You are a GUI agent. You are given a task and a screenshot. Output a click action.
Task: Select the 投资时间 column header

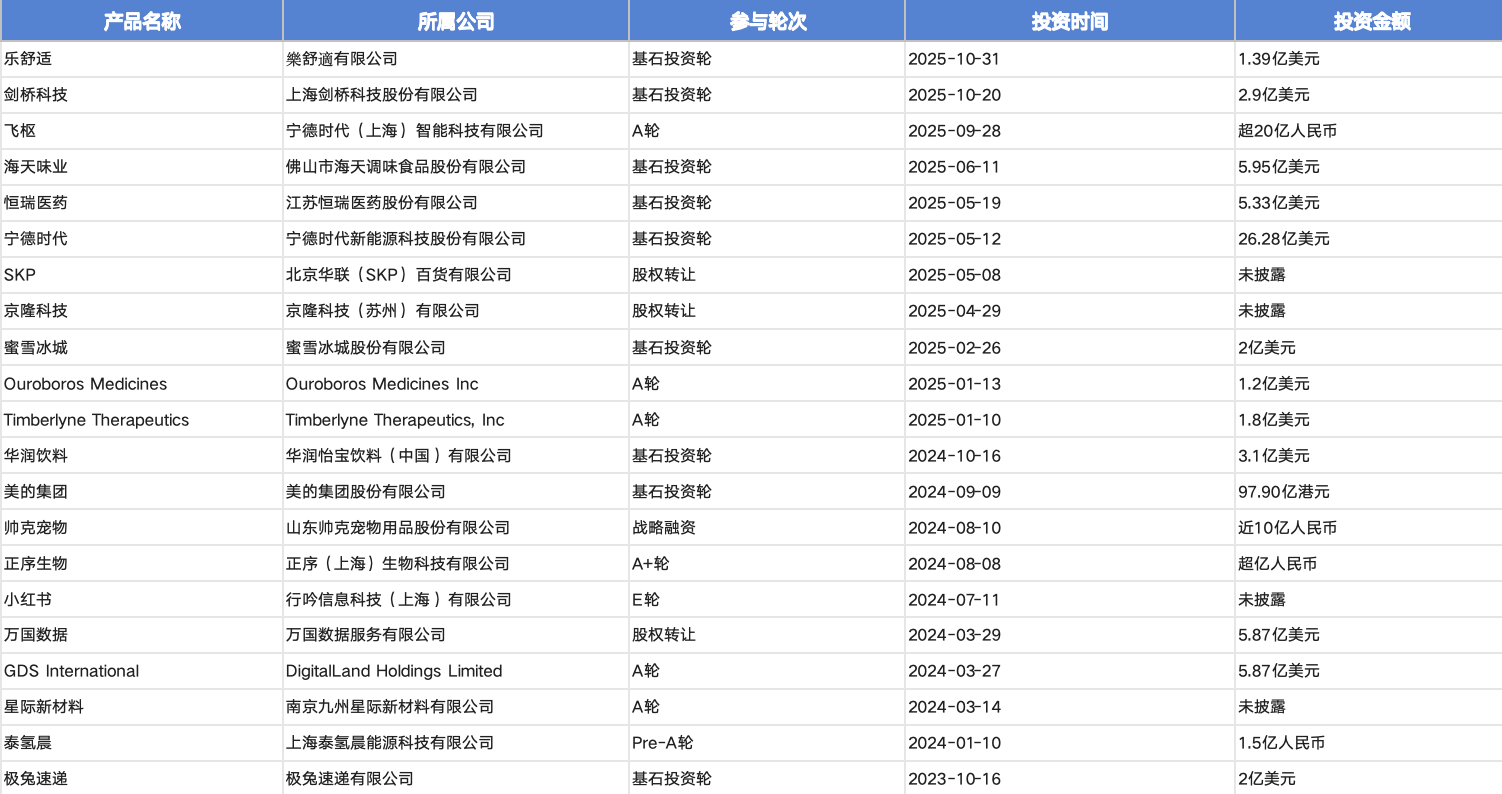(x=1069, y=21)
